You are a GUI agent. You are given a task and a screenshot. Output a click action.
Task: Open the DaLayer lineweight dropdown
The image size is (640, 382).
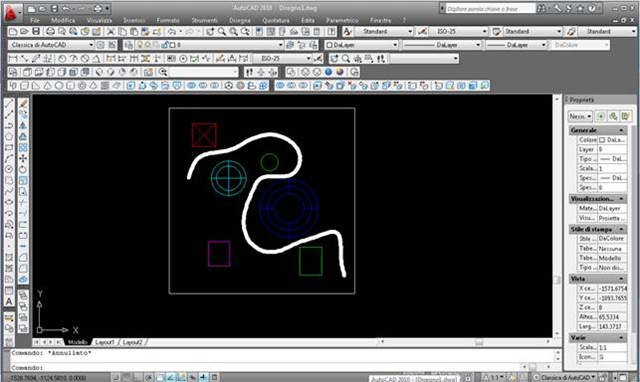(x=516, y=45)
